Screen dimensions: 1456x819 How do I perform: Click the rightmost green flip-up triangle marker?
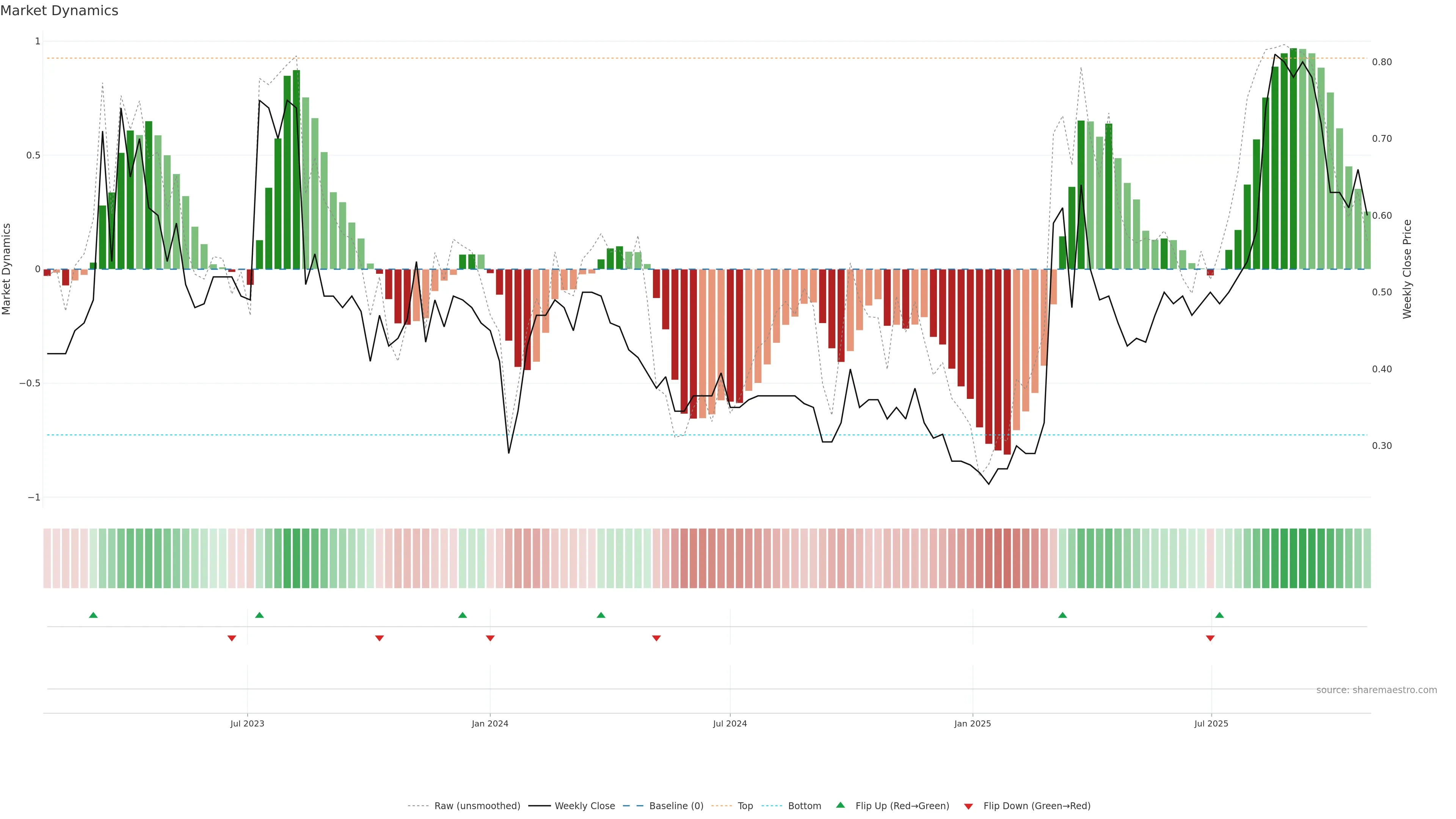(x=1219, y=615)
